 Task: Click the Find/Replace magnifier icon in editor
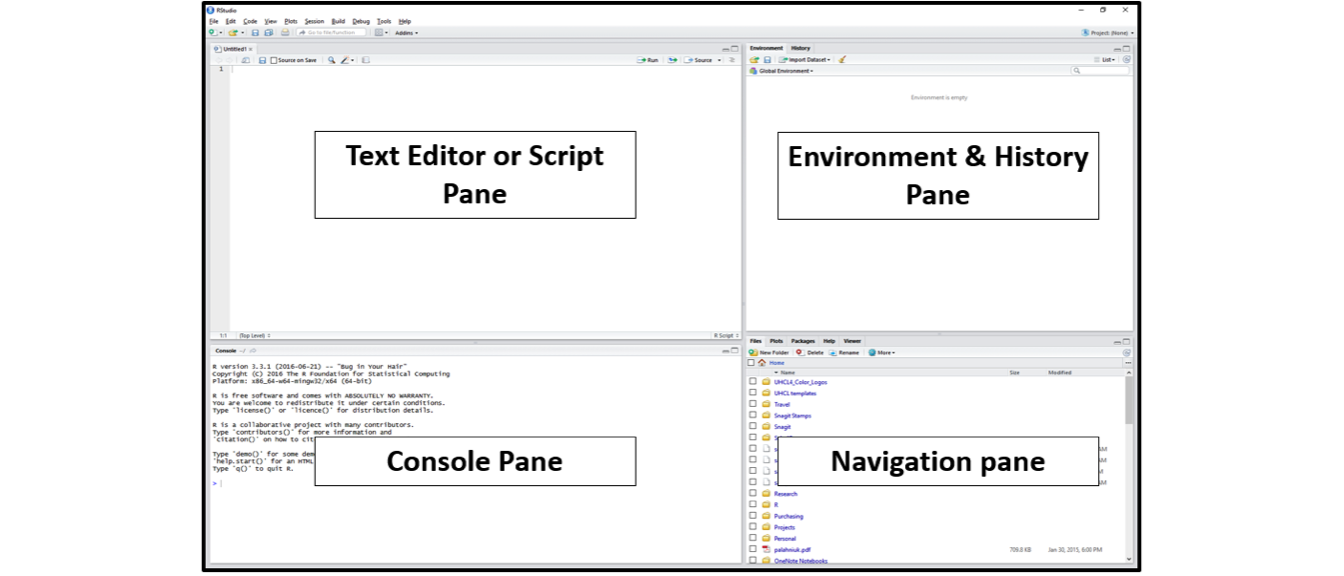click(x=331, y=60)
